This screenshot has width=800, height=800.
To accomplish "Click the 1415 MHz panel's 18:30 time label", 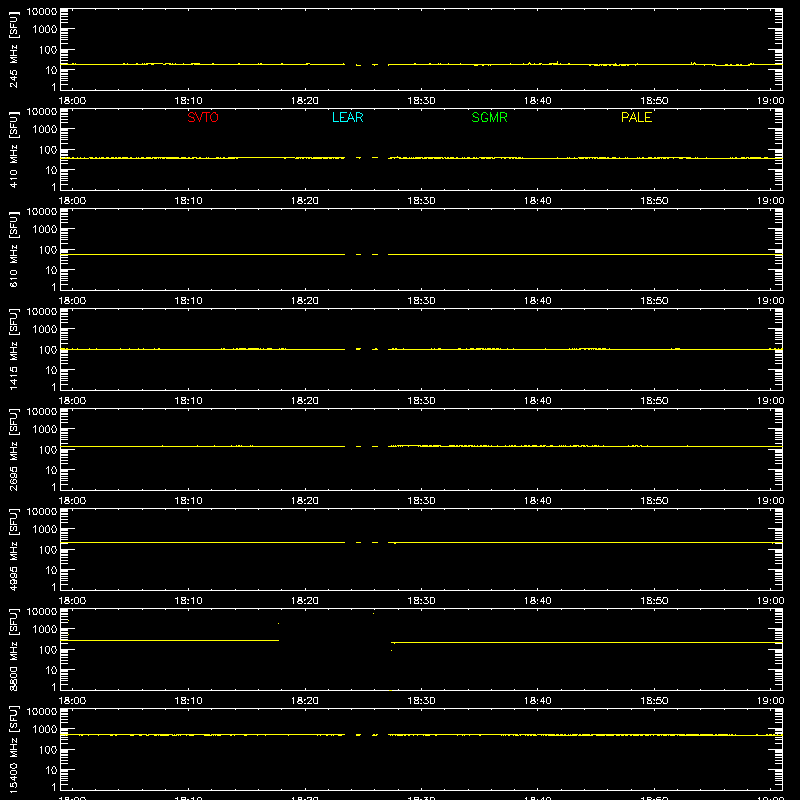I will 421,401.
